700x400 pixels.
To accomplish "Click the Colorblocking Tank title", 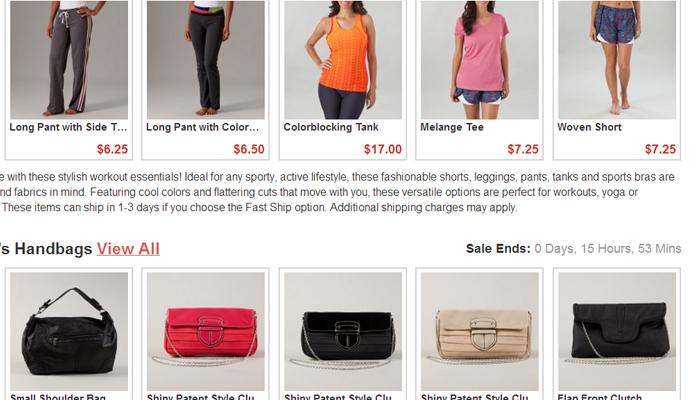I will pyautogui.click(x=331, y=127).
